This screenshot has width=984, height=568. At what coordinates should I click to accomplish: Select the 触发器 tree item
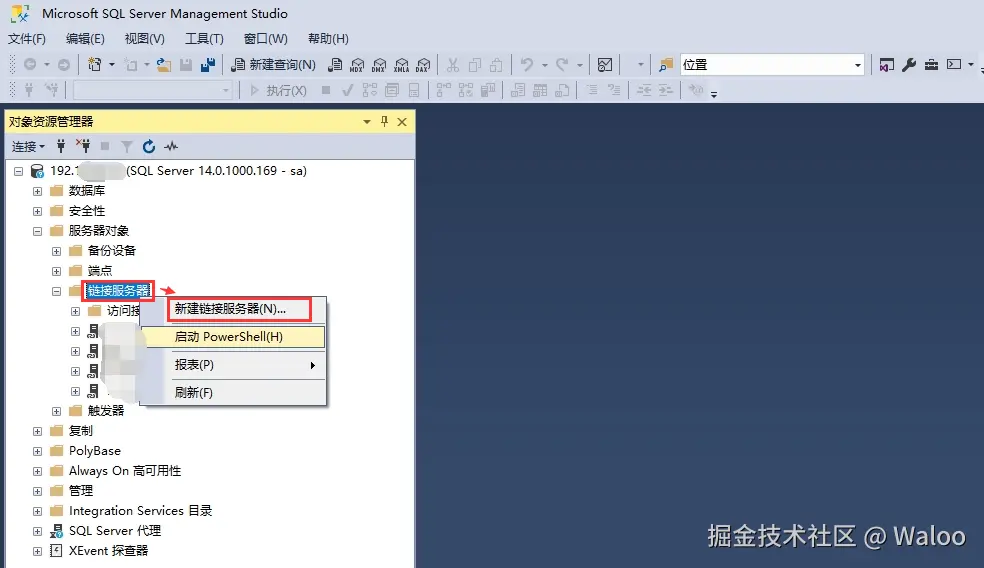pyautogui.click(x=105, y=411)
